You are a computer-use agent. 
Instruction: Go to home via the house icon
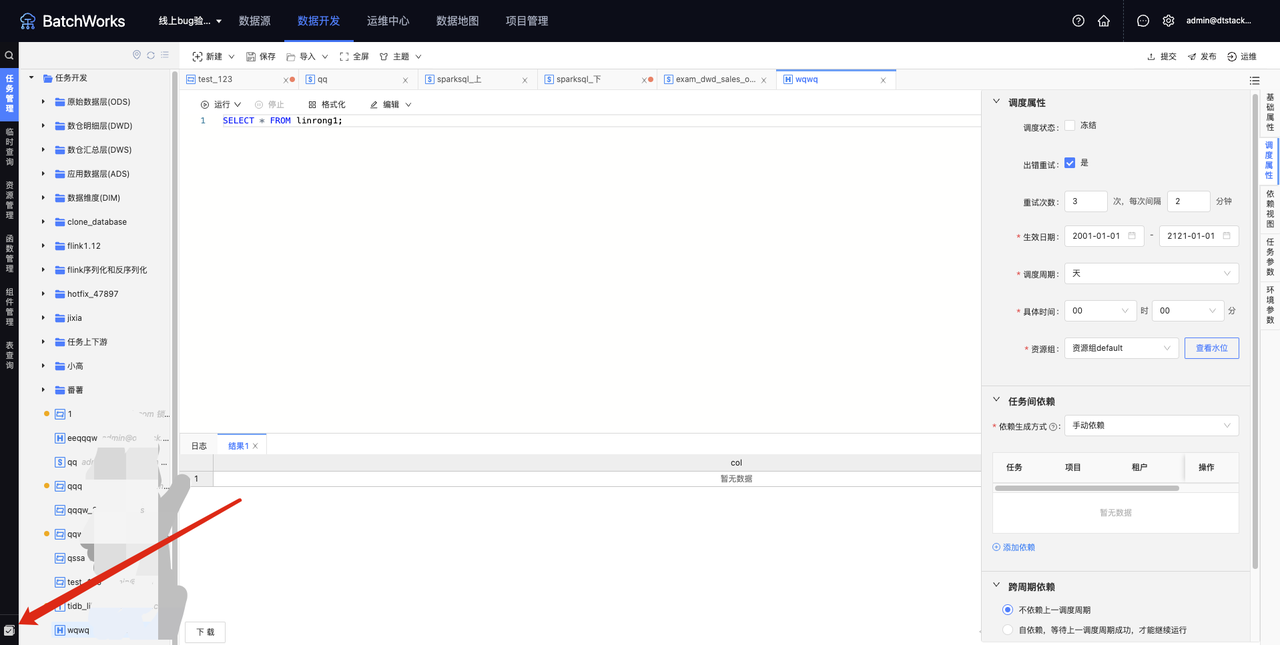point(1104,20)
